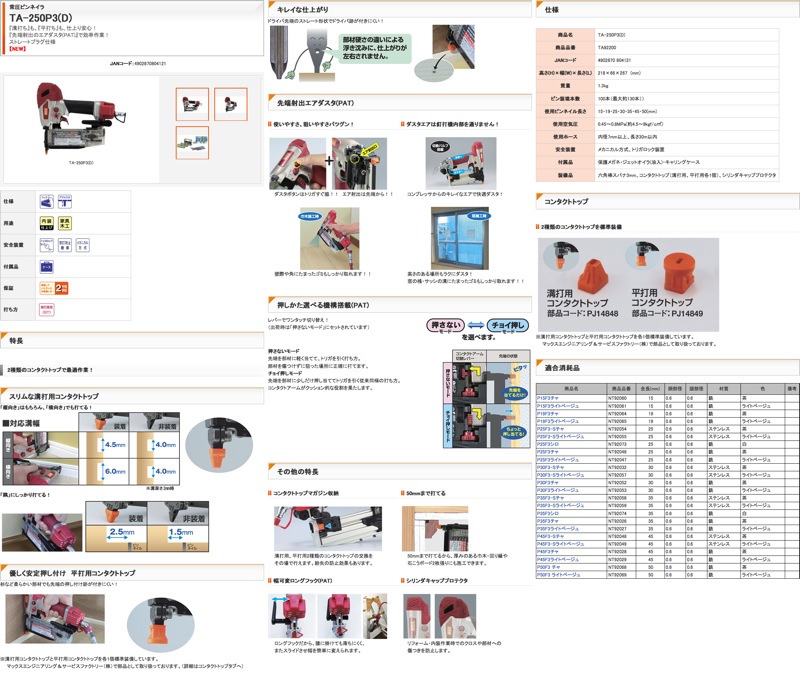800x681 pixels.
Task: Click the pink 押さない mode pill
Action: click(445, 325)
